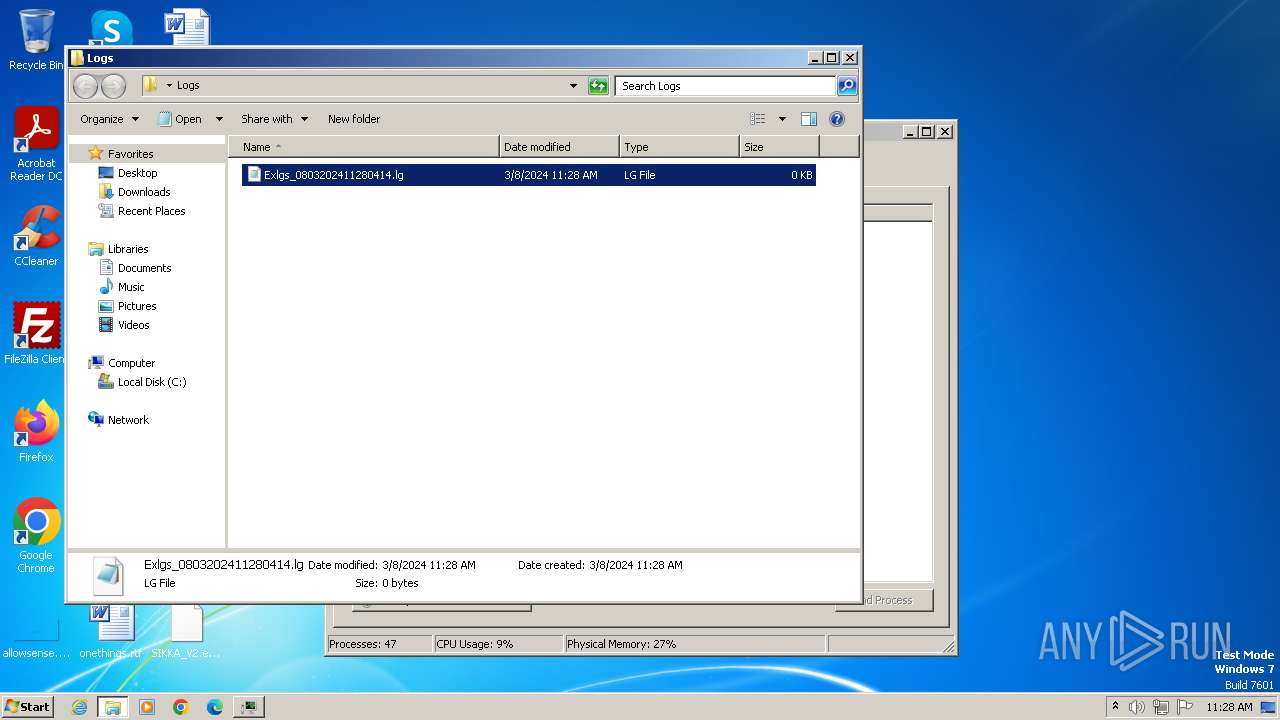This screenshot has width=1280, height=720.
Task: Click the Logs folder path in address bar
Action: coord(188,86)
